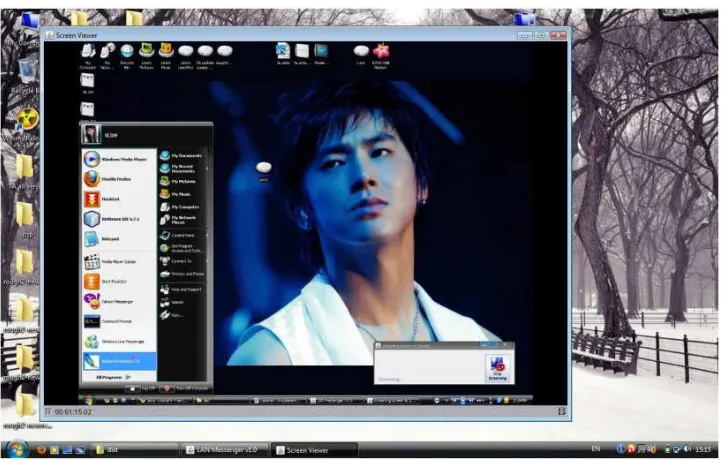Open Printers and Faxes in Start menu
Viewport: 722px width, 462px height.
(181, 274)
